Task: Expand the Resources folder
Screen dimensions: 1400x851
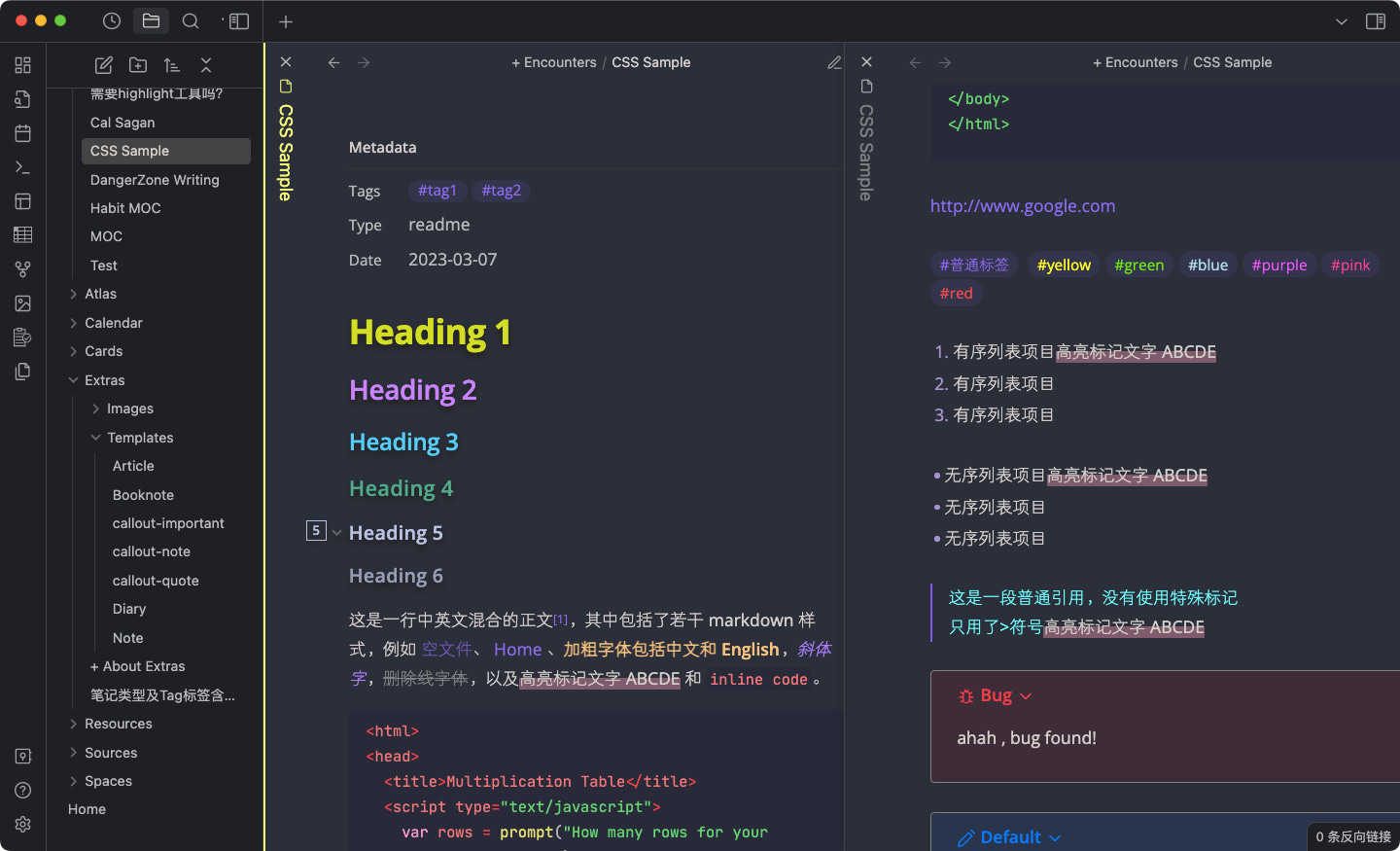Action: click(73, 724)
